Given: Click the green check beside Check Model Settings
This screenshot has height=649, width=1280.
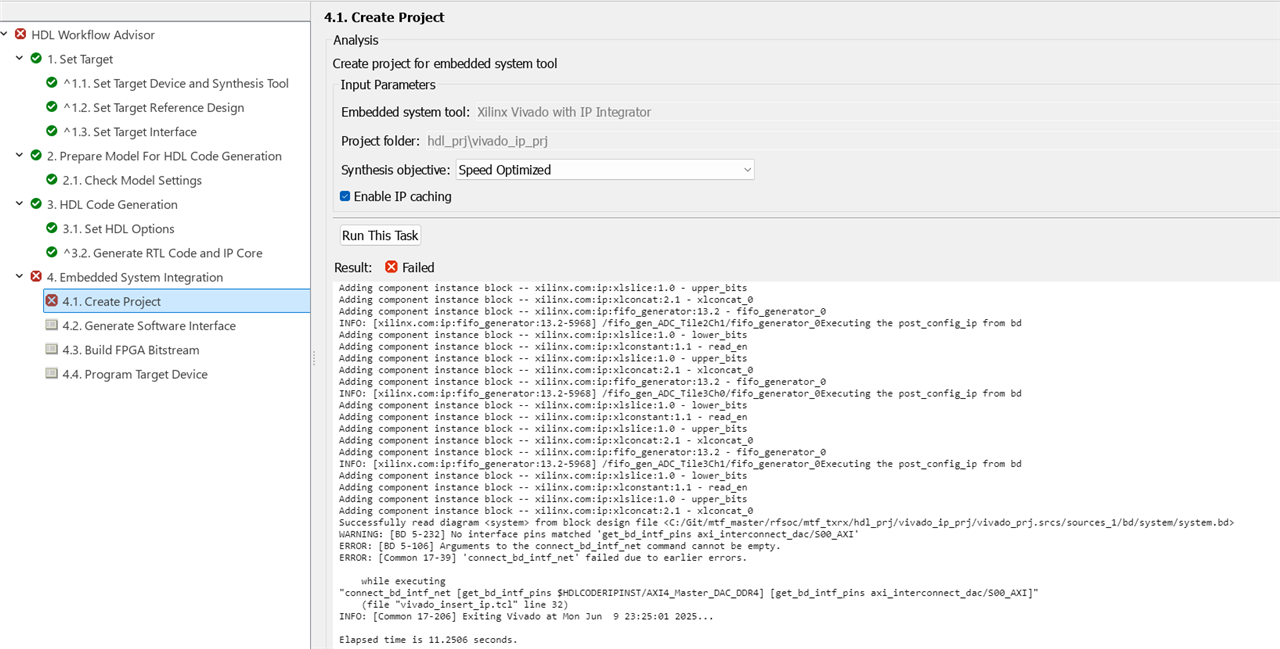Looking at the screenshot, I should point(52,180).
